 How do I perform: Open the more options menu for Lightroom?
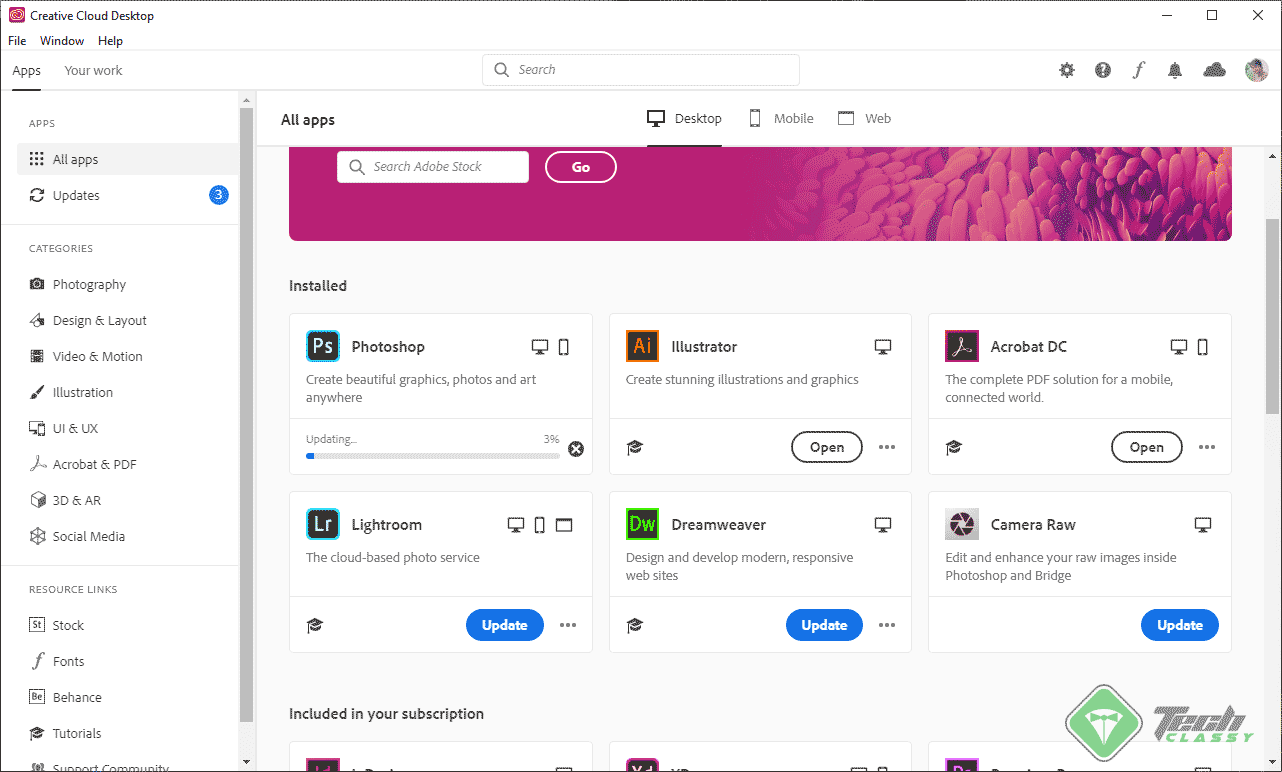(x=567, y=625)
